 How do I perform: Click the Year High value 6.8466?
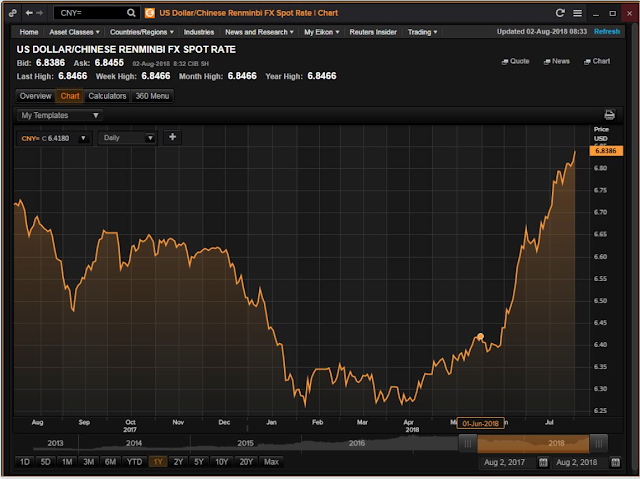(322, 76)
